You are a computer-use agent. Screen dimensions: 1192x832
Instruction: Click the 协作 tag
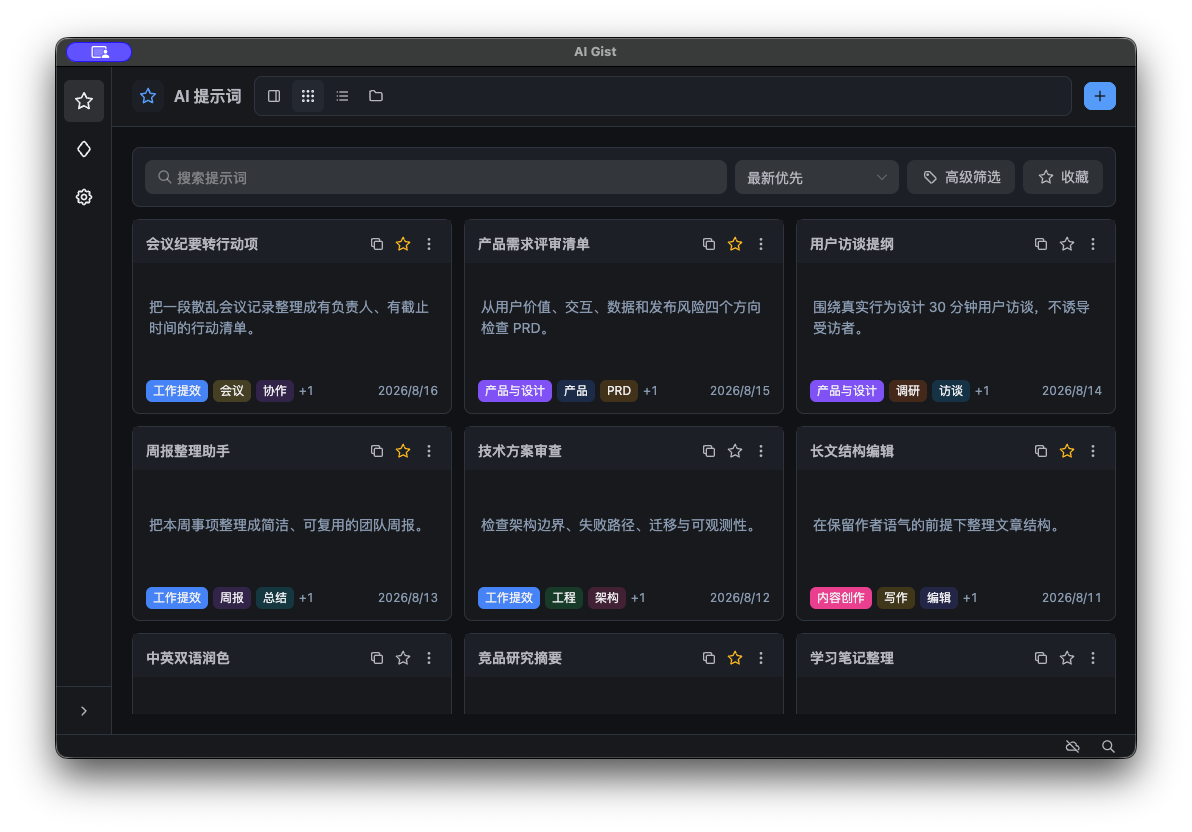274,391
